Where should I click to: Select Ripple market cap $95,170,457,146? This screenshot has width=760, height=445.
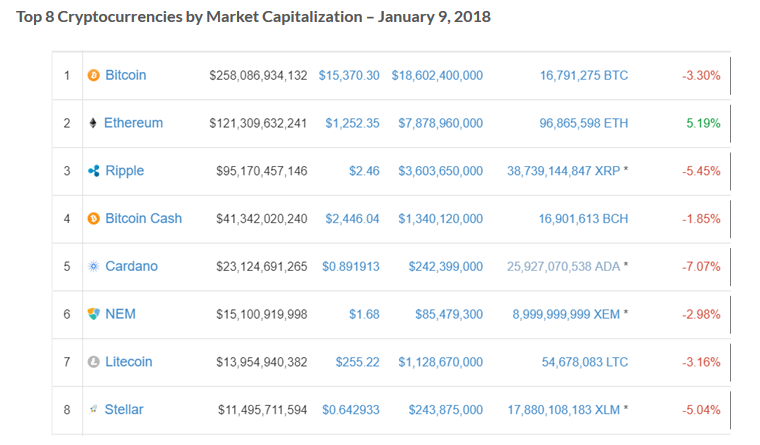pos(262,171)
